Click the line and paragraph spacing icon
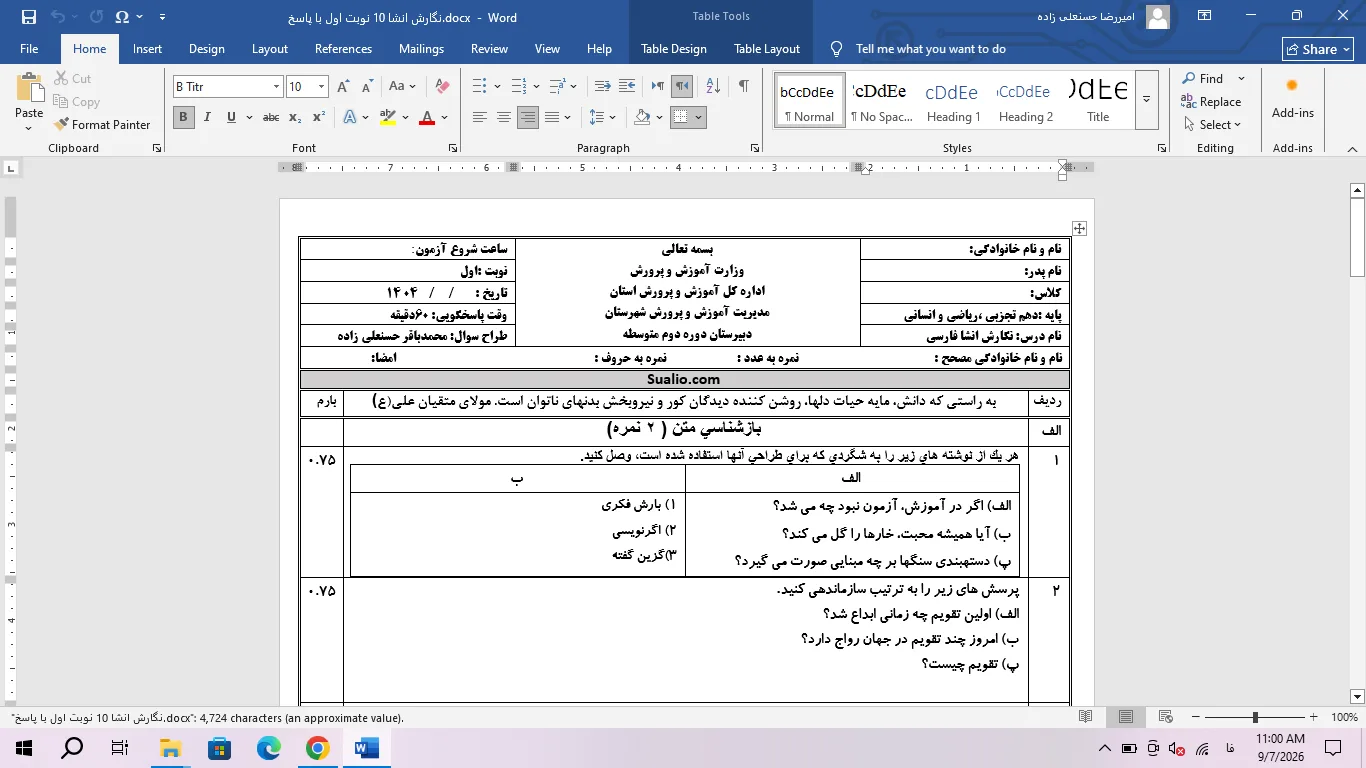This screenshot has width=1366, height=768. tap(596, 117)
